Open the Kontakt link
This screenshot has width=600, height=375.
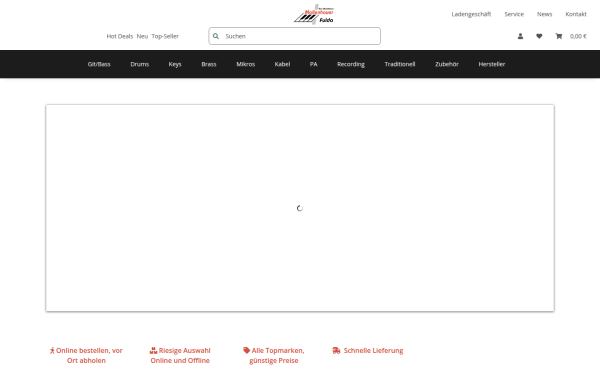576,14
